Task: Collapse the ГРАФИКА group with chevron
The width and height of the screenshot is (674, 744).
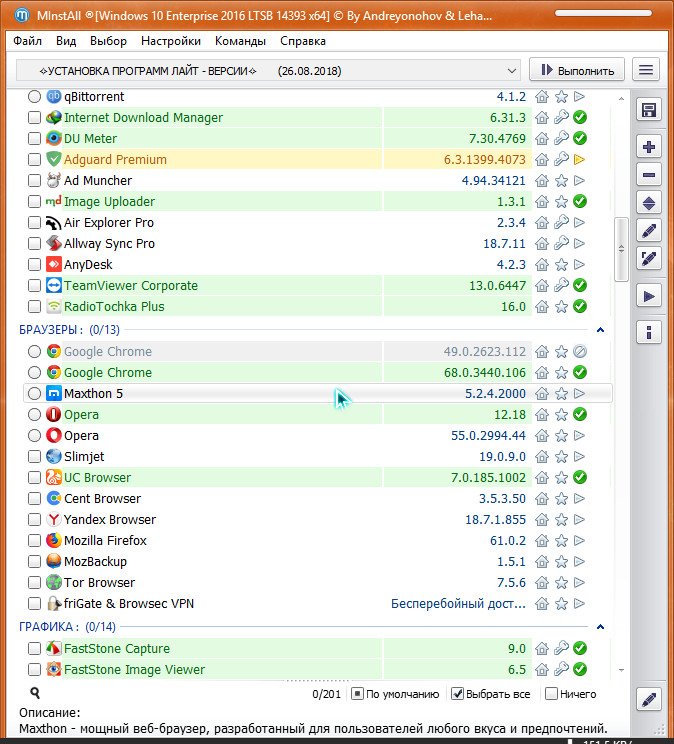Action: pos(600,627)
